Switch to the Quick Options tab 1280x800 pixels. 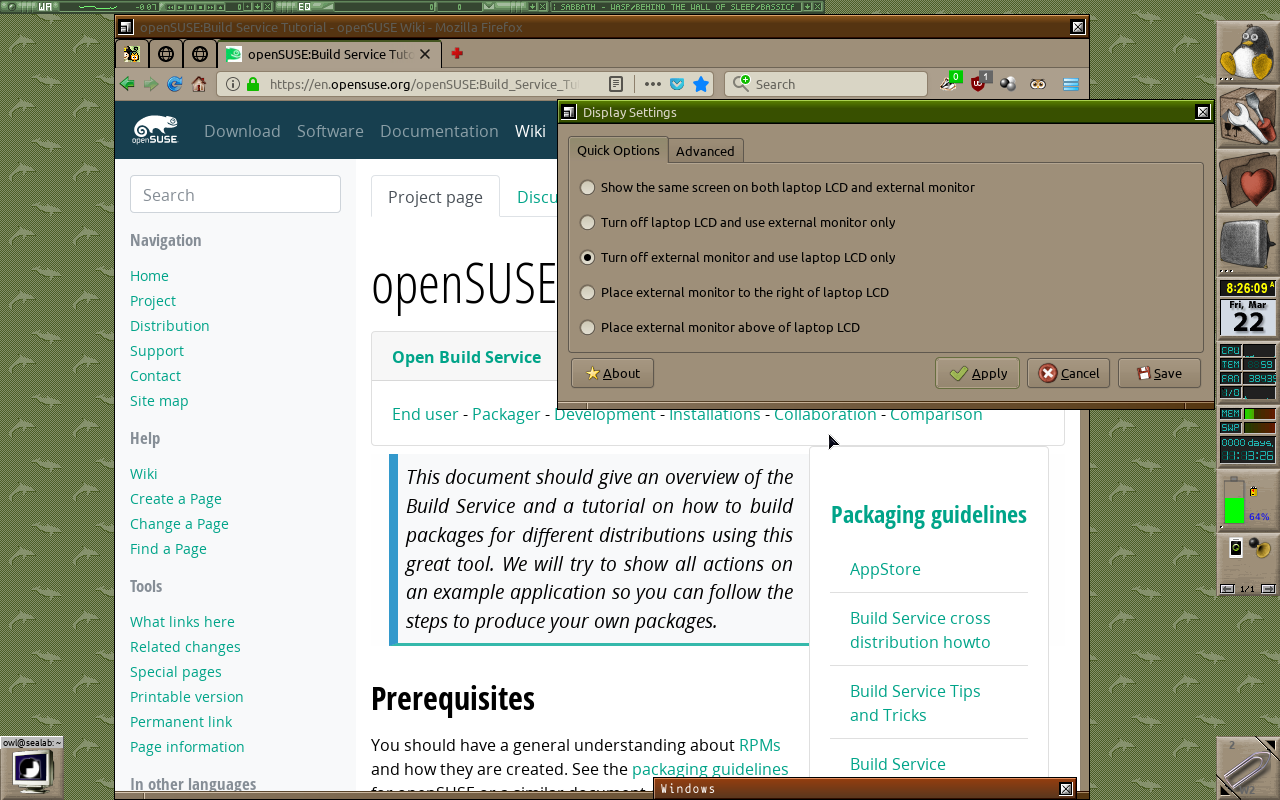click(x=618, y=150)
